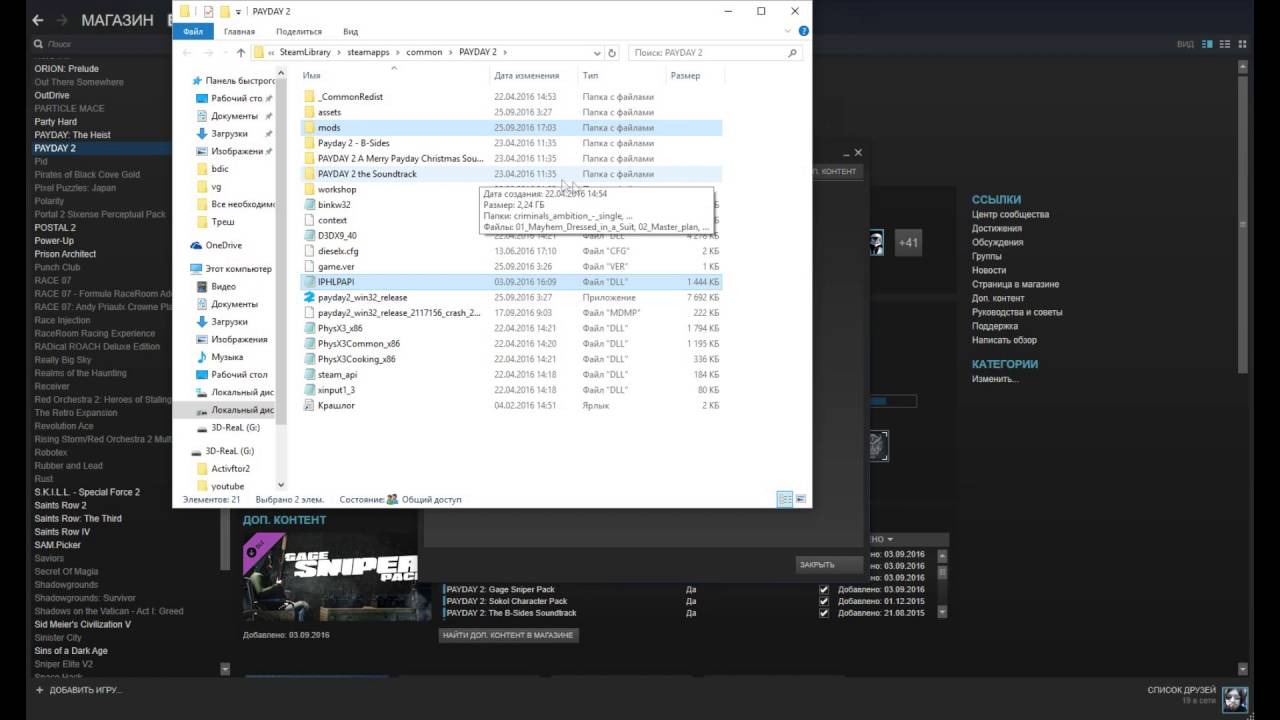Viewport: 1280px width, 720px height.
Task: Select Prison Architect in Steam library
Action: 65,254
